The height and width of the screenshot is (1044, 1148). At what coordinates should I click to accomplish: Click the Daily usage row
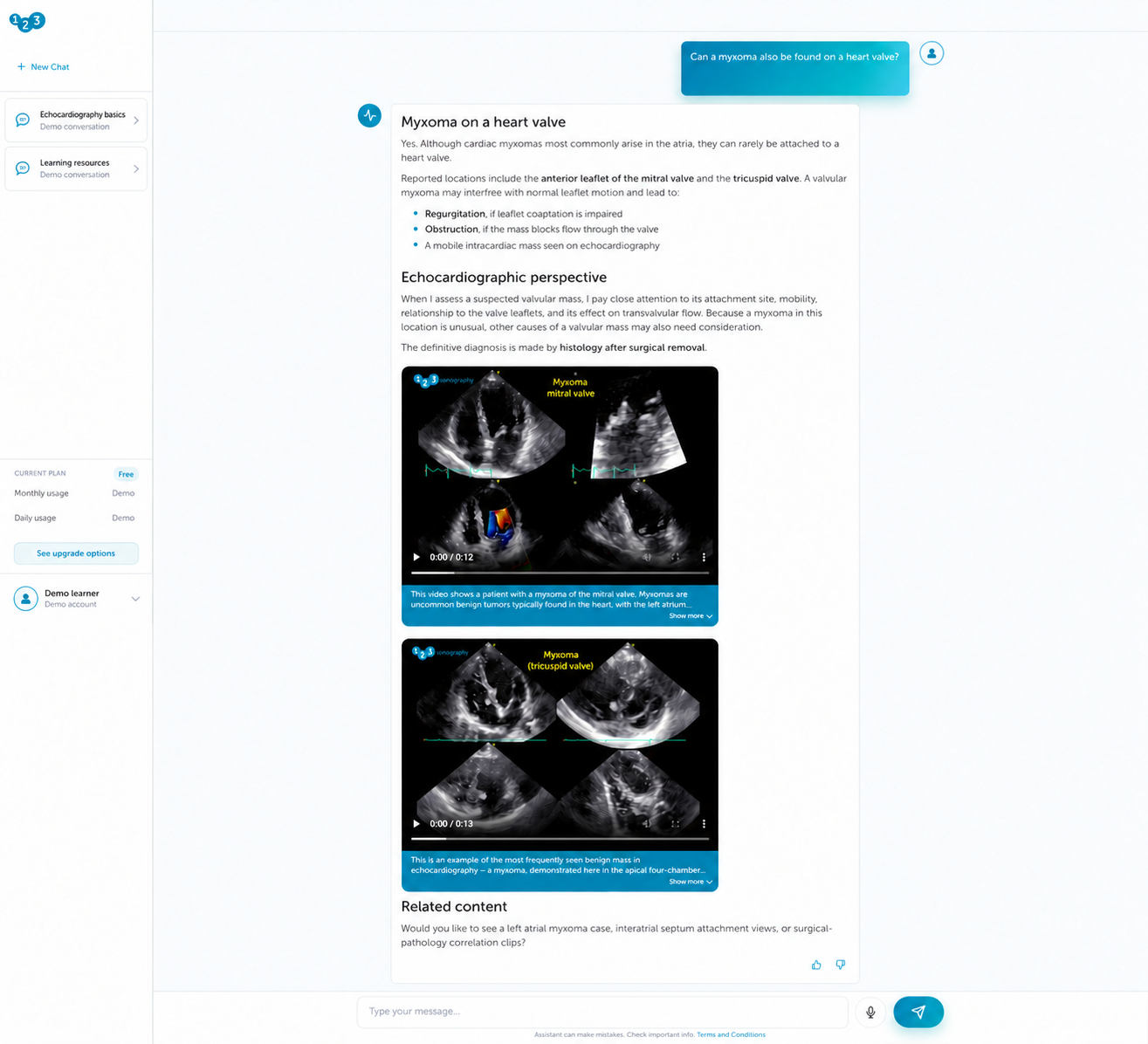point(74,518)
